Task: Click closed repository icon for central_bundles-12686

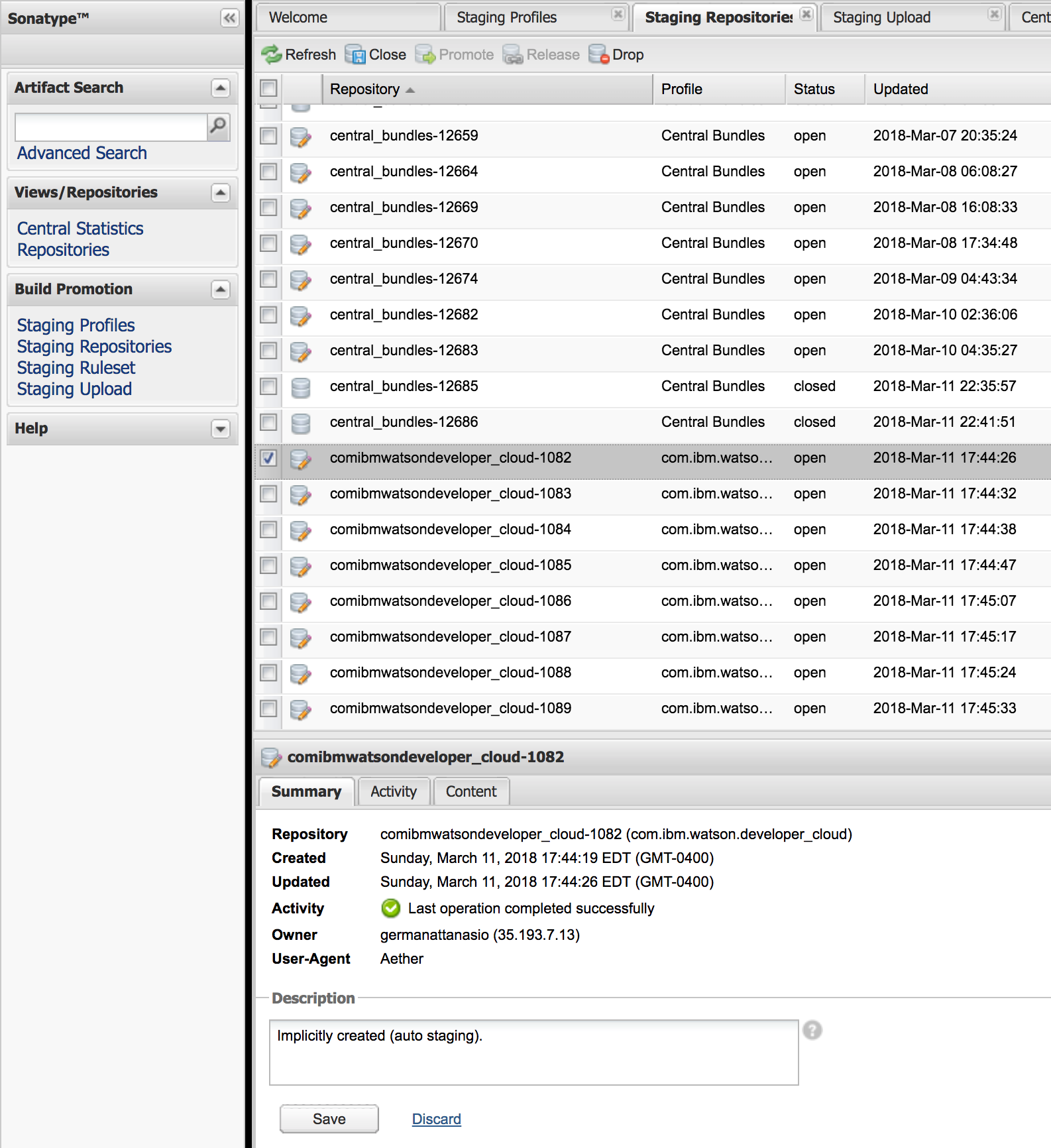Action: pos(301,423)
